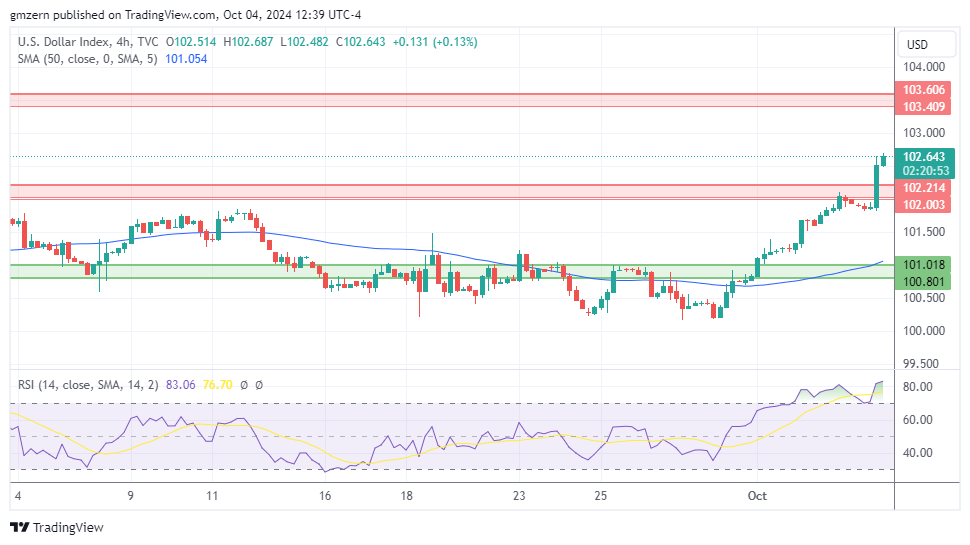Click the low price L102.482
Image resolution: width=970 pixels, height=545 pixels.
(x=304, y=42)
